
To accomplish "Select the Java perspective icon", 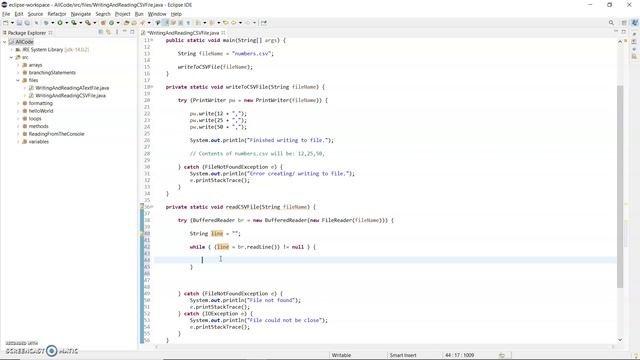I will click(634, 23).
